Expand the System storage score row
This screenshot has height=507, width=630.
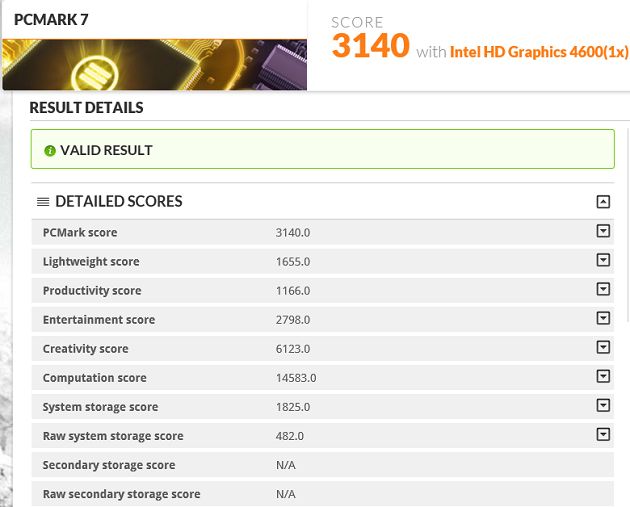click(603, 405)
